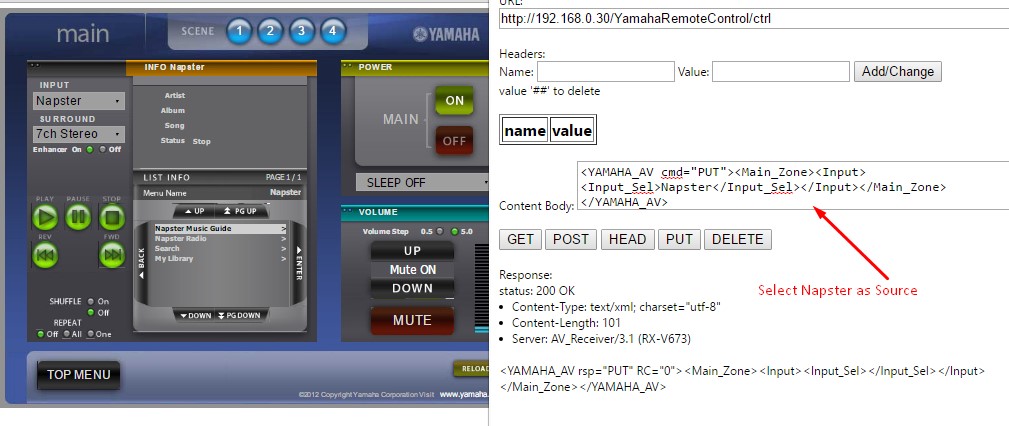
Task: Open Napster Radio entry
Action: 221,239
